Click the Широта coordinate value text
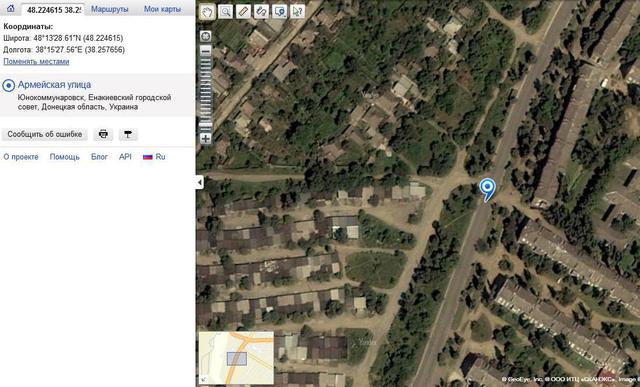 pyautogui.click(x=63, y=38)
